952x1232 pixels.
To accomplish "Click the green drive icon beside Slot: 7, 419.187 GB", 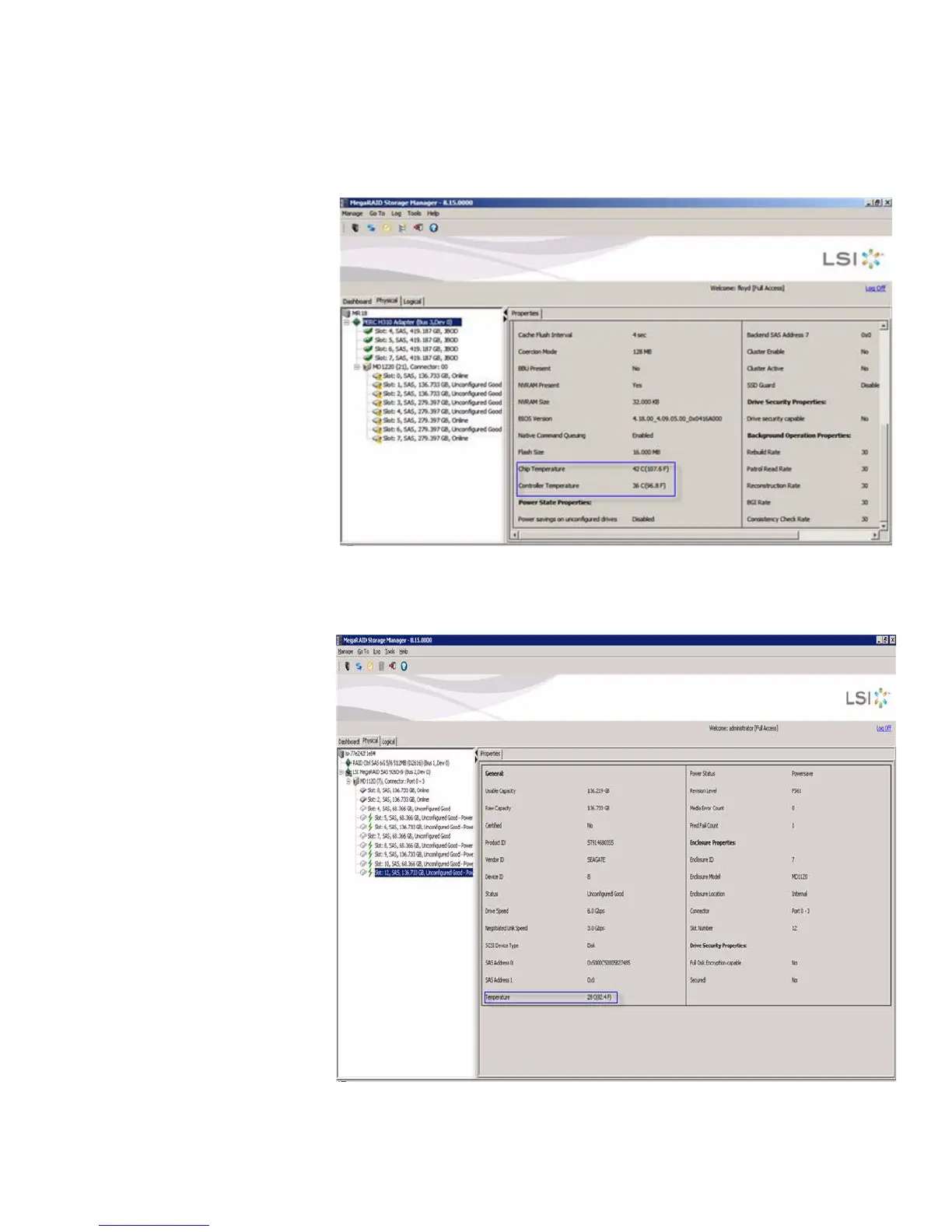I will point(368,358).
